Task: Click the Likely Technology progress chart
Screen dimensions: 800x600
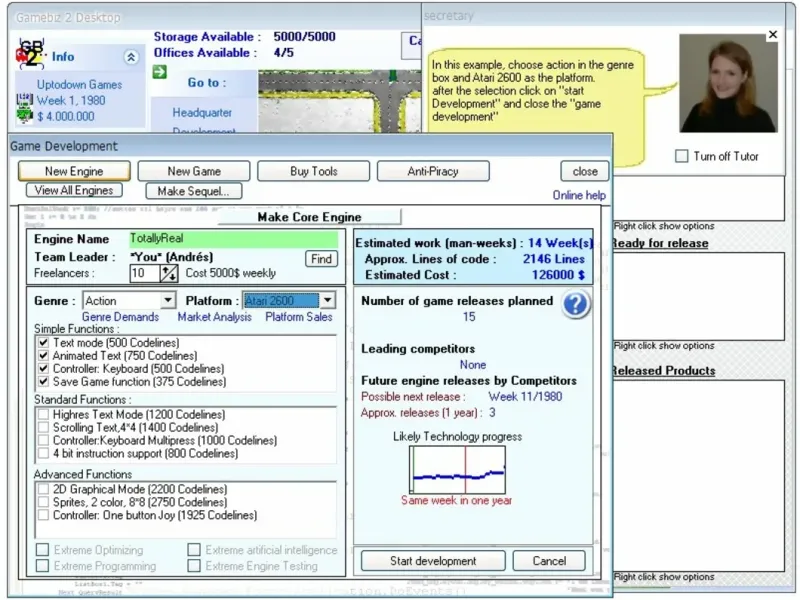Action: pos(458,470)
